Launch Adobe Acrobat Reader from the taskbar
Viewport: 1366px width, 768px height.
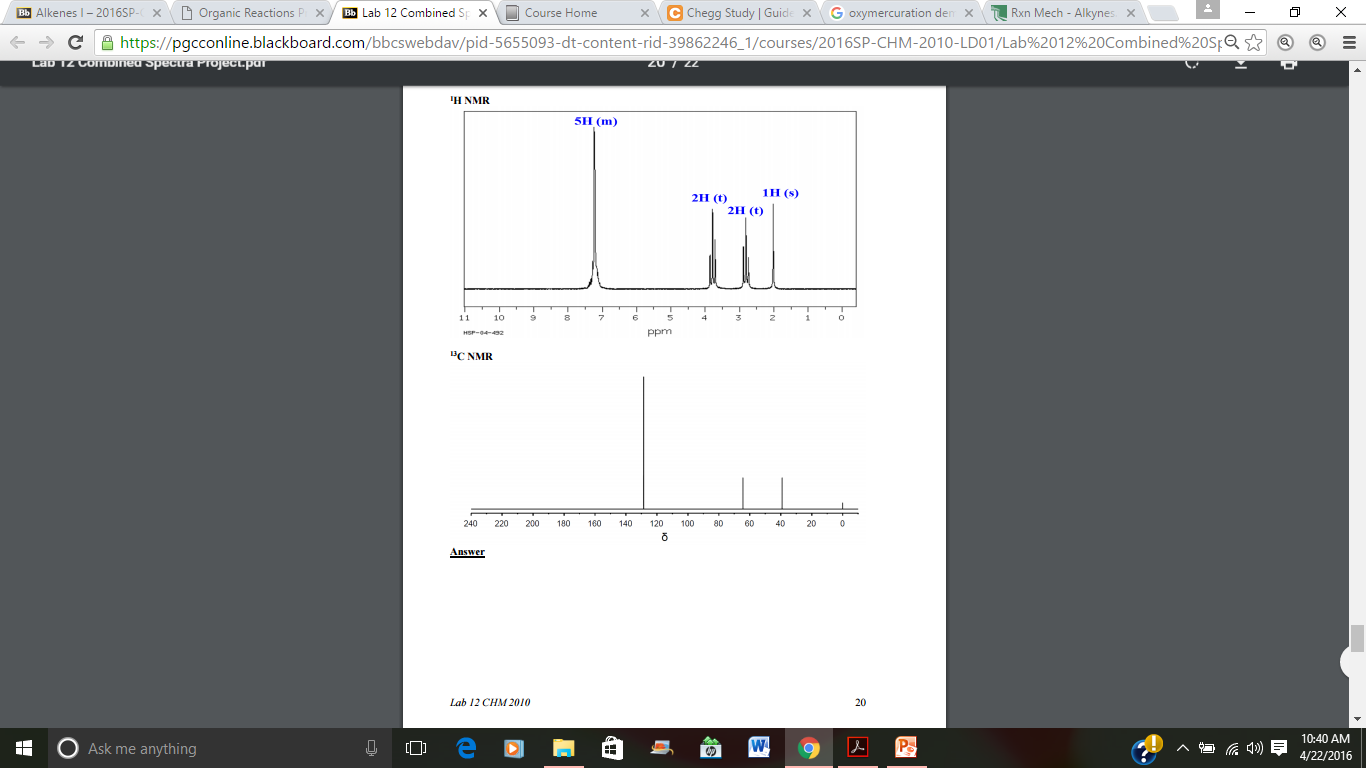coord(858,747)
